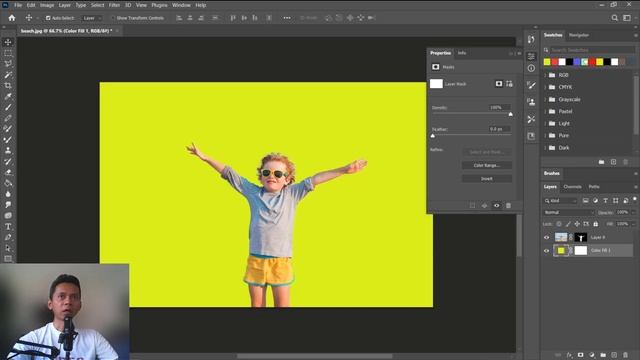
Task: Hide Color Fill 1 layer eye icon
Action: click(x=547, y=251)
